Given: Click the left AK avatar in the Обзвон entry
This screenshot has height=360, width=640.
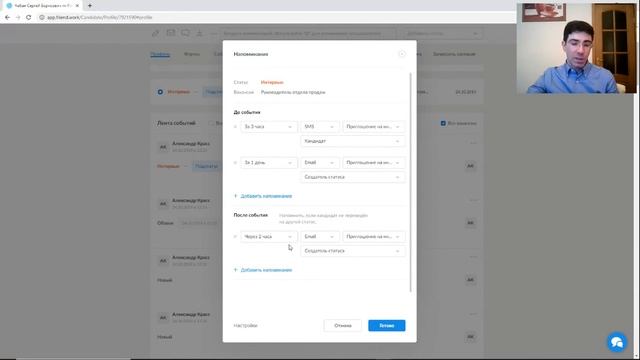Looking at the screenshot, I should [x=163, y=204].
